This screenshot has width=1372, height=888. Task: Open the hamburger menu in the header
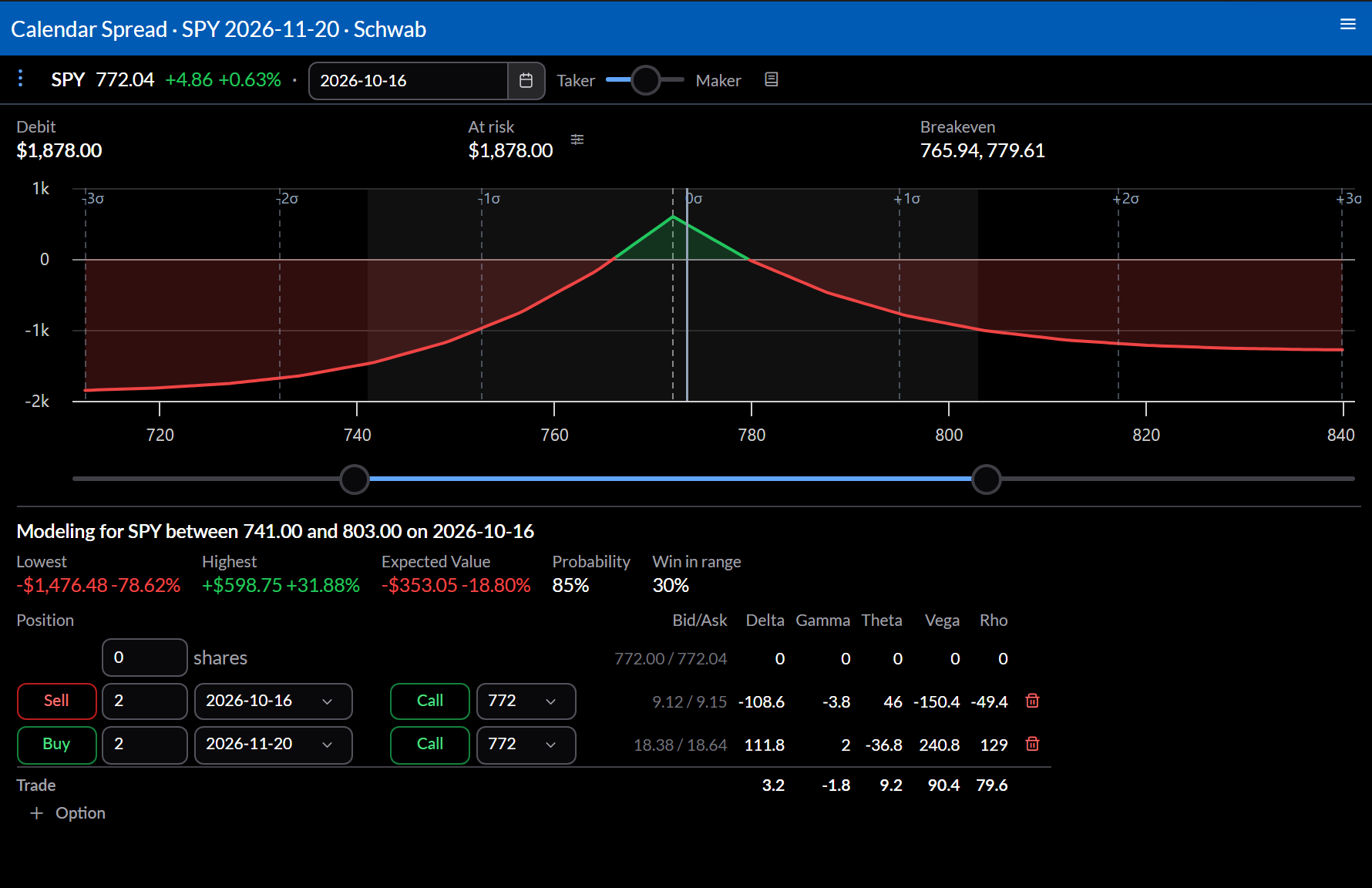[1348, 24]
